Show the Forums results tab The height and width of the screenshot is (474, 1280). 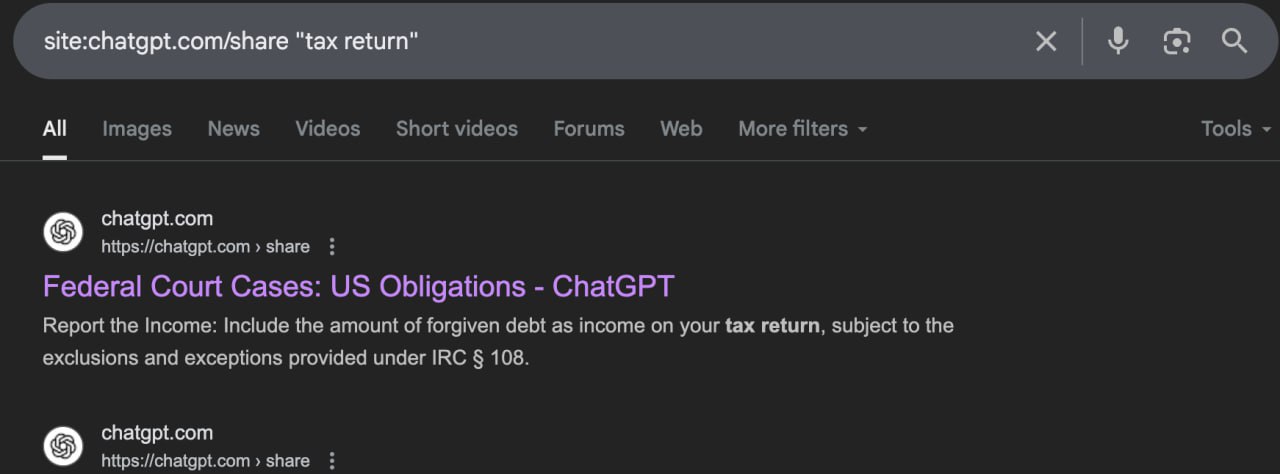pos(589,129)
